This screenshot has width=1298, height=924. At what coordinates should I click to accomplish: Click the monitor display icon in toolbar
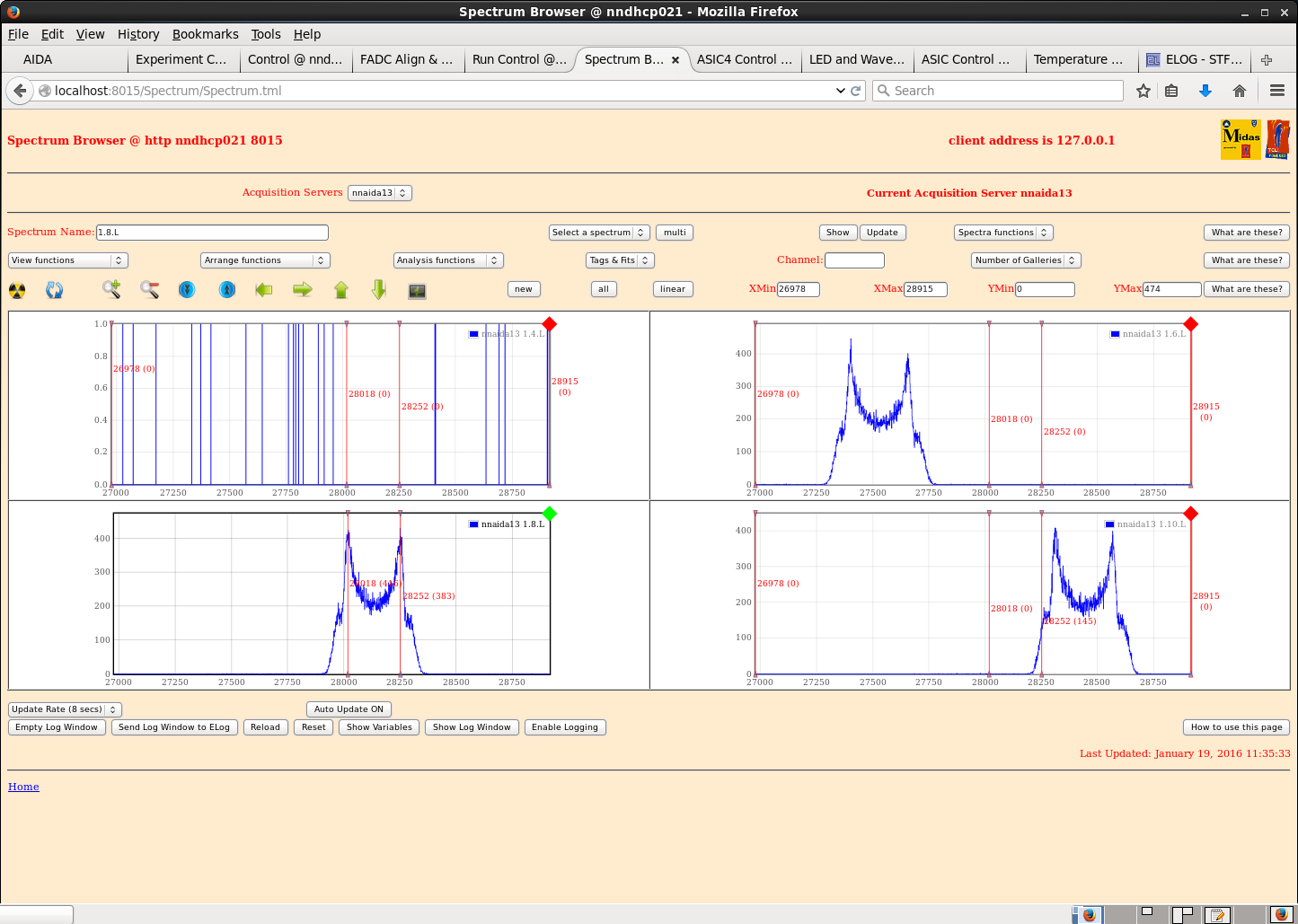(x=417, y=290)
